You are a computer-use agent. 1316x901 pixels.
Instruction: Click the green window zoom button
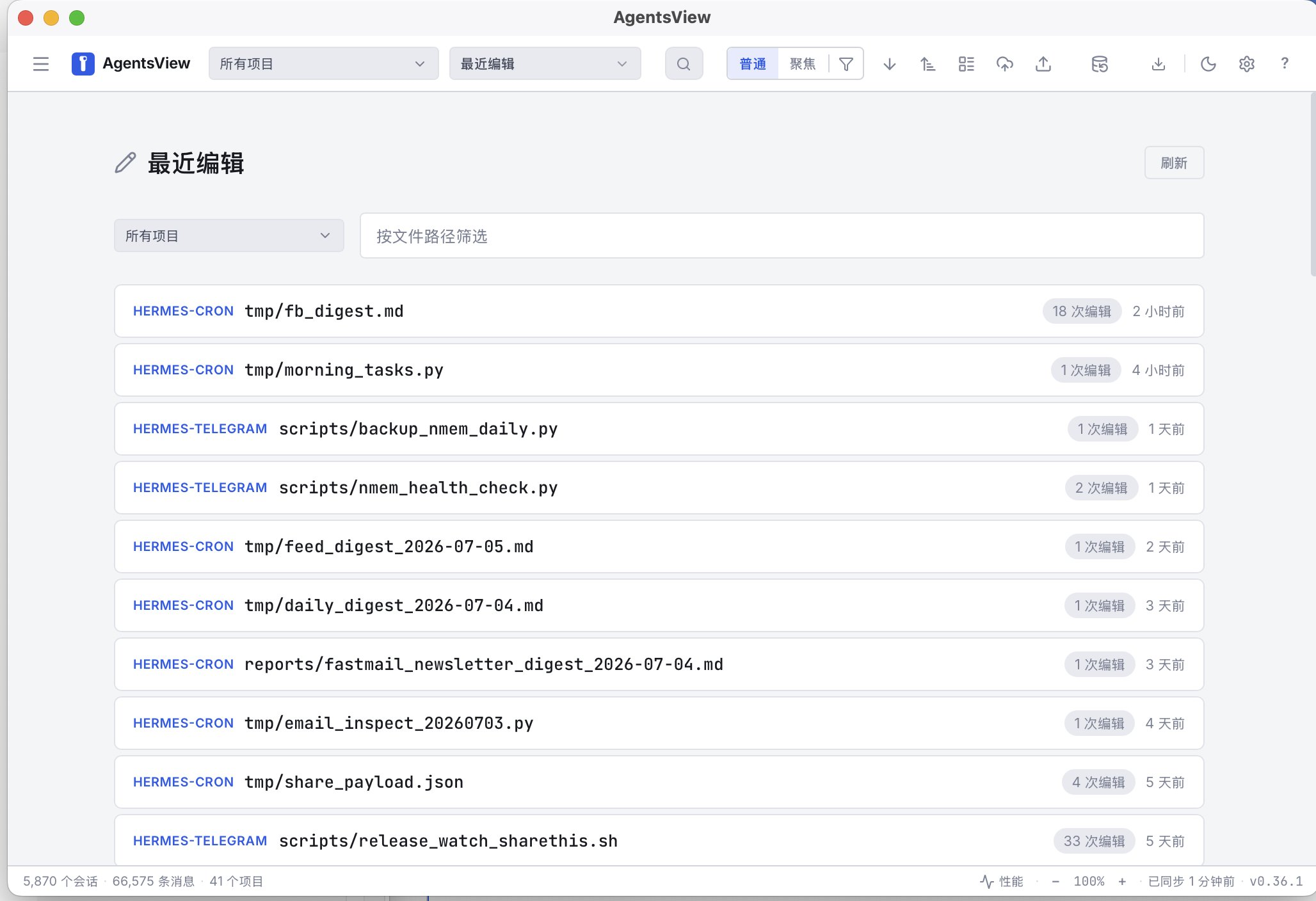77,18
